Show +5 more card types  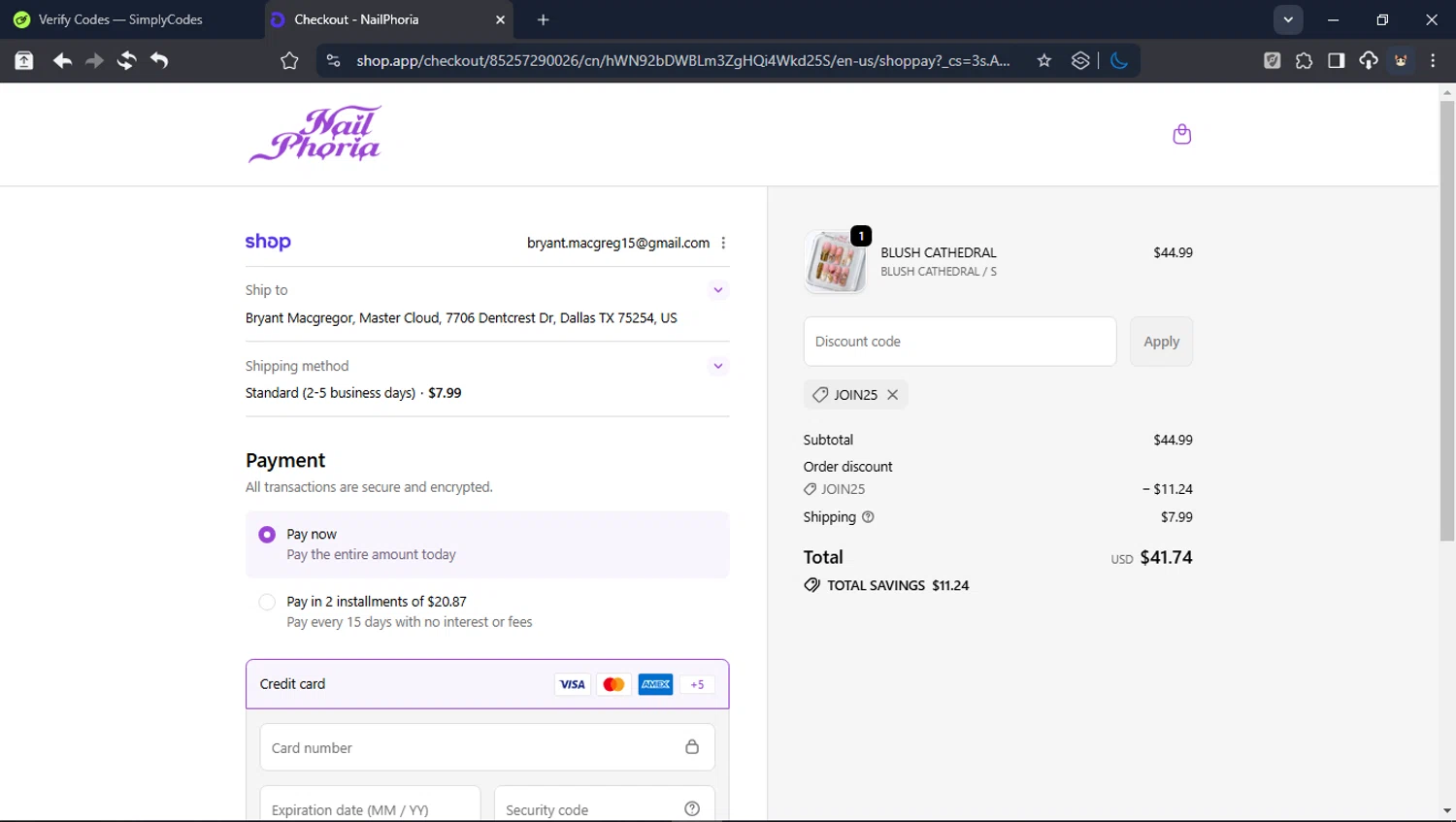coord(697,684)
